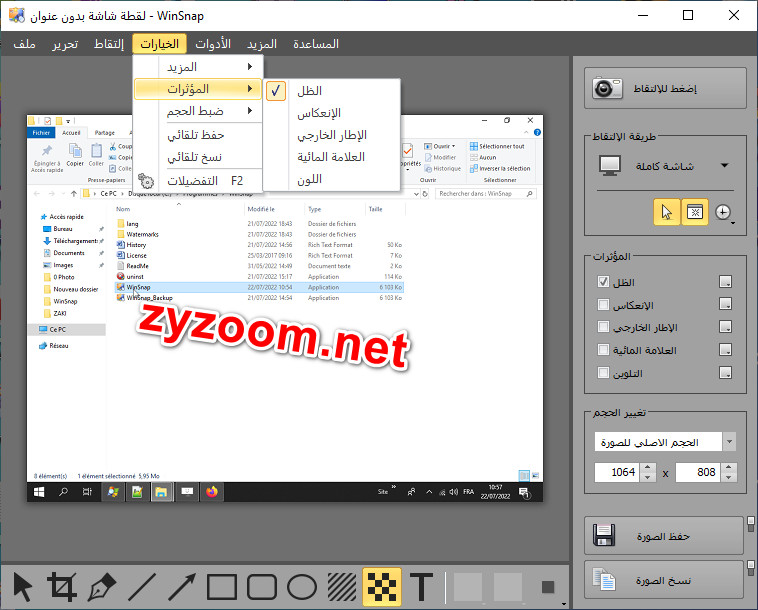Viewport: 758px width, 610px height.
Task: Open the الأدوات menu
Action: point(213,44)
